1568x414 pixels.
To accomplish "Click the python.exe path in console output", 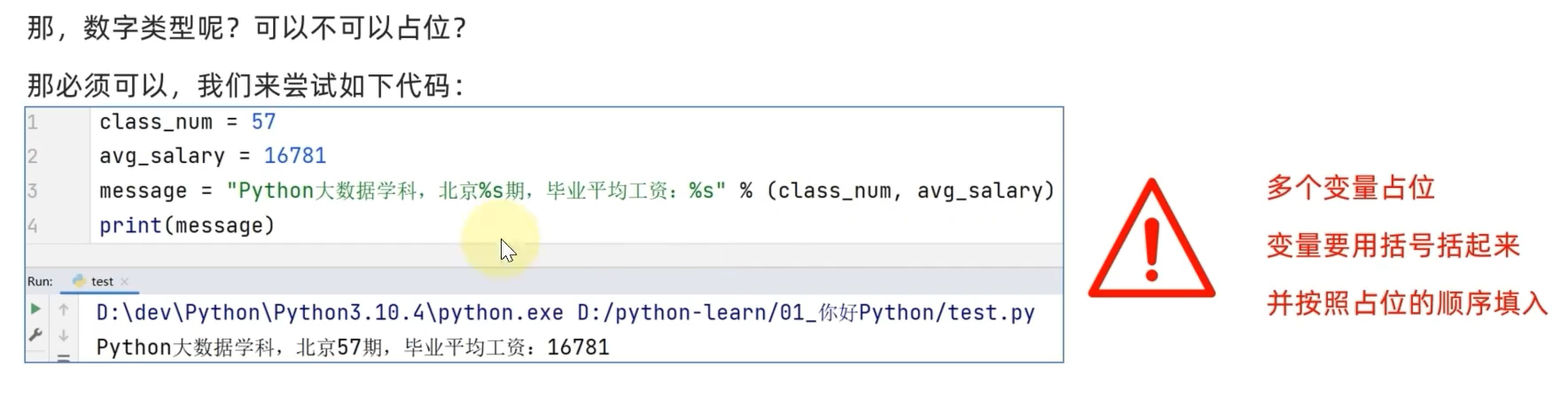I will [330, 313].
